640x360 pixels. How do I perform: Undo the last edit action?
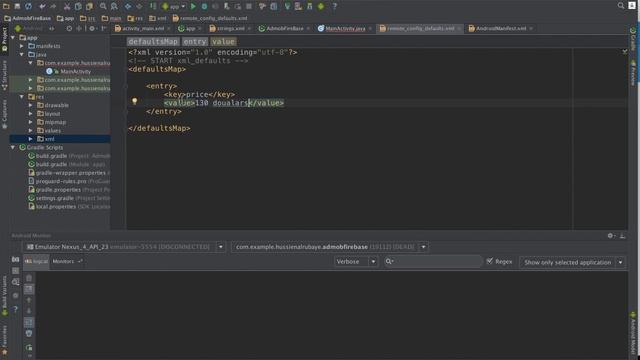click(42, 6)
